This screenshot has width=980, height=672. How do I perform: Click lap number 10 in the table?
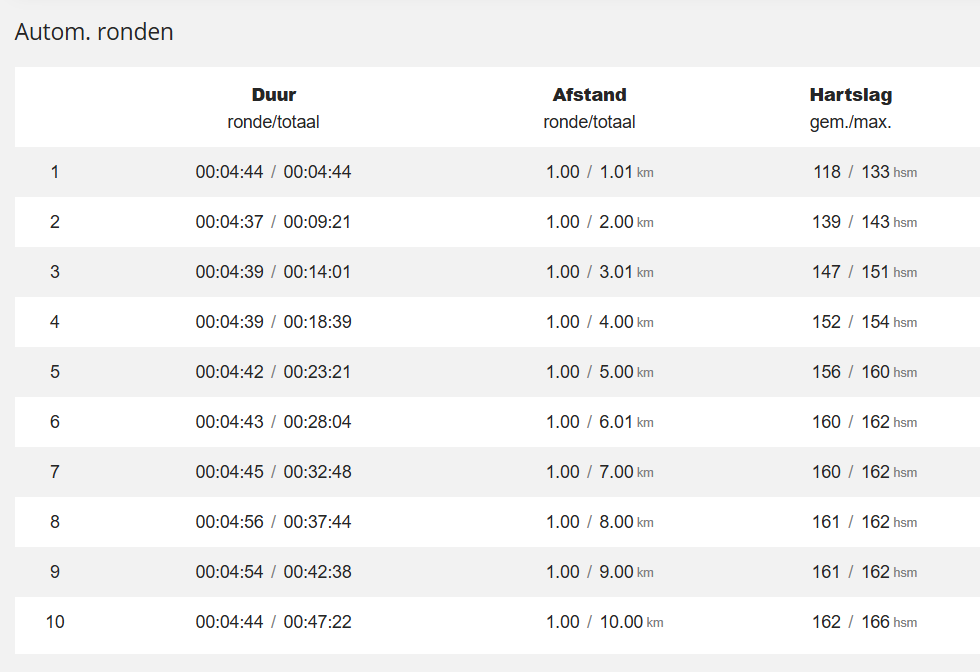54,622
